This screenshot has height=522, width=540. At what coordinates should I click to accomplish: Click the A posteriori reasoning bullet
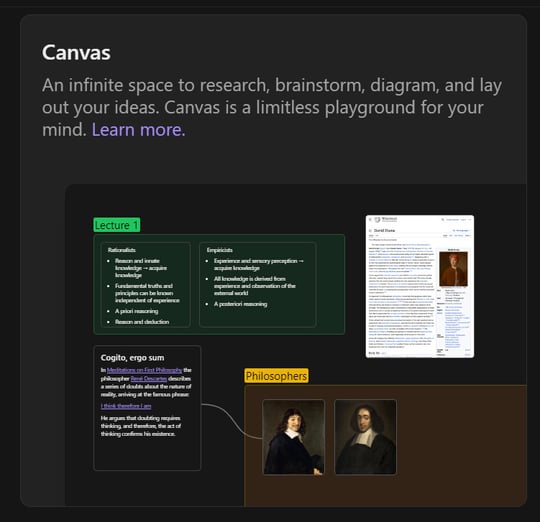[240, 304]
